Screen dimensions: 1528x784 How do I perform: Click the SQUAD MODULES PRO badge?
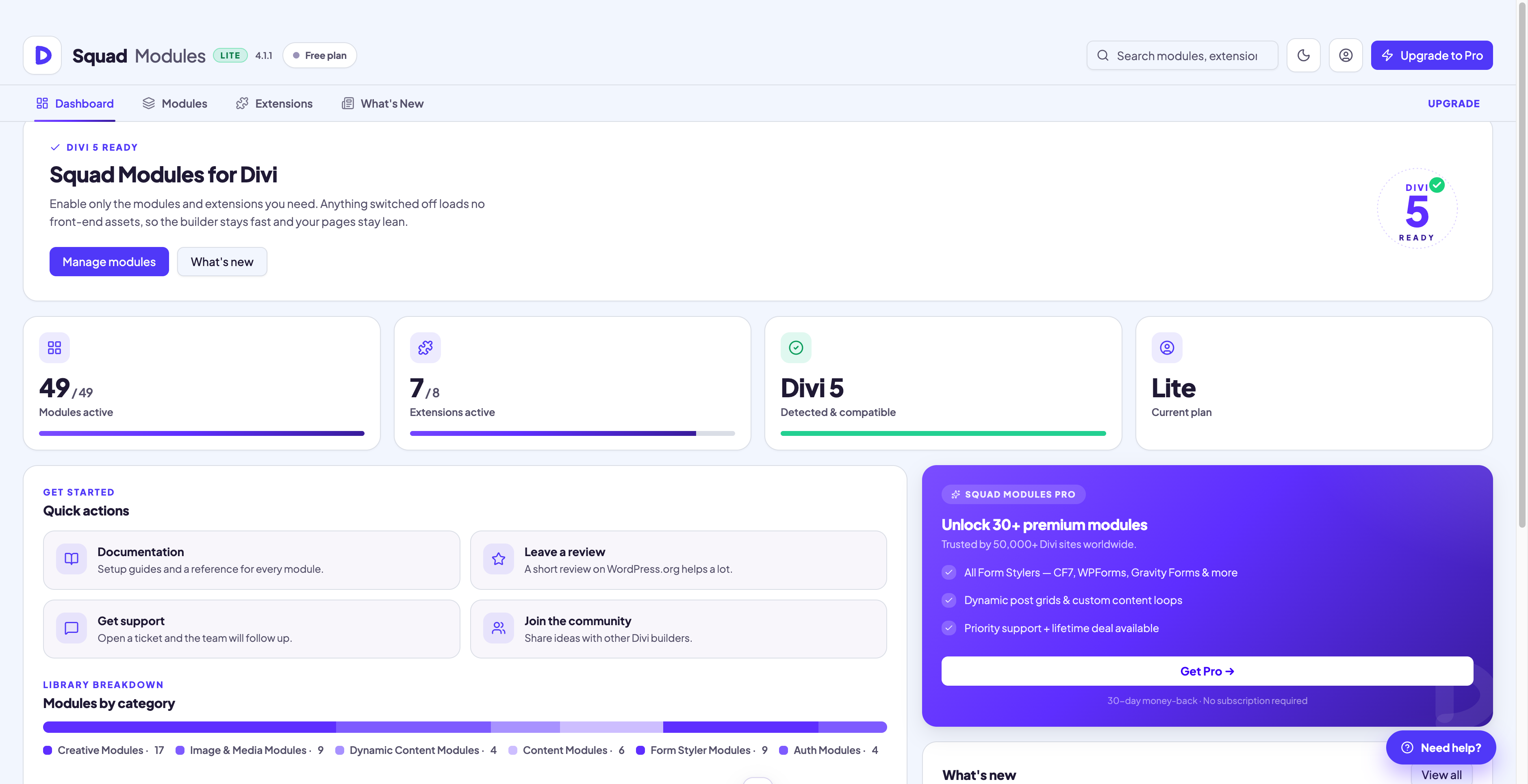1013,494
